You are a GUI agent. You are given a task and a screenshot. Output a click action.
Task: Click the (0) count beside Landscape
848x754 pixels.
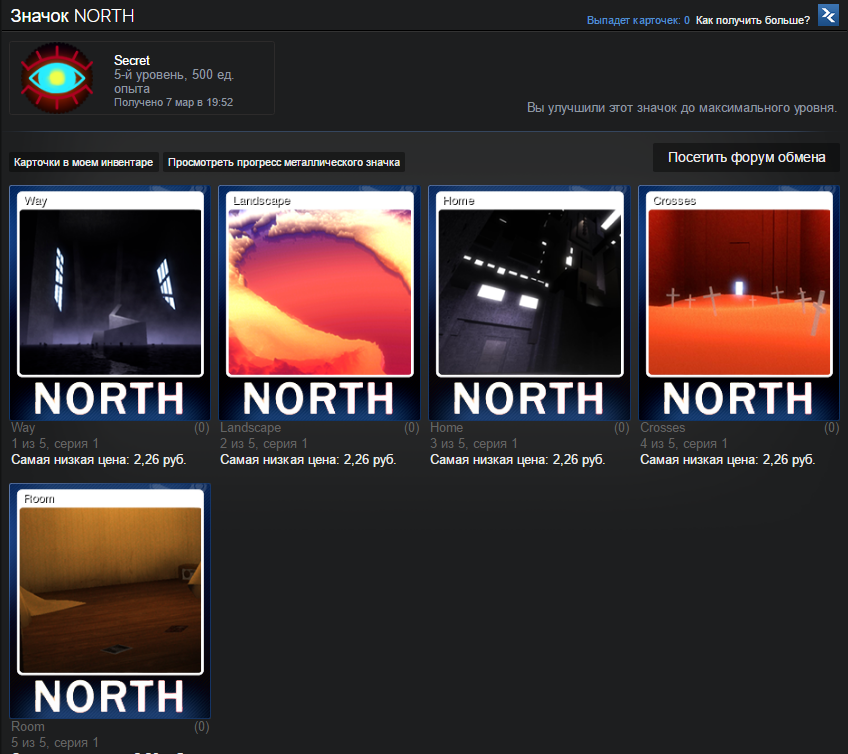click(412, 428)
